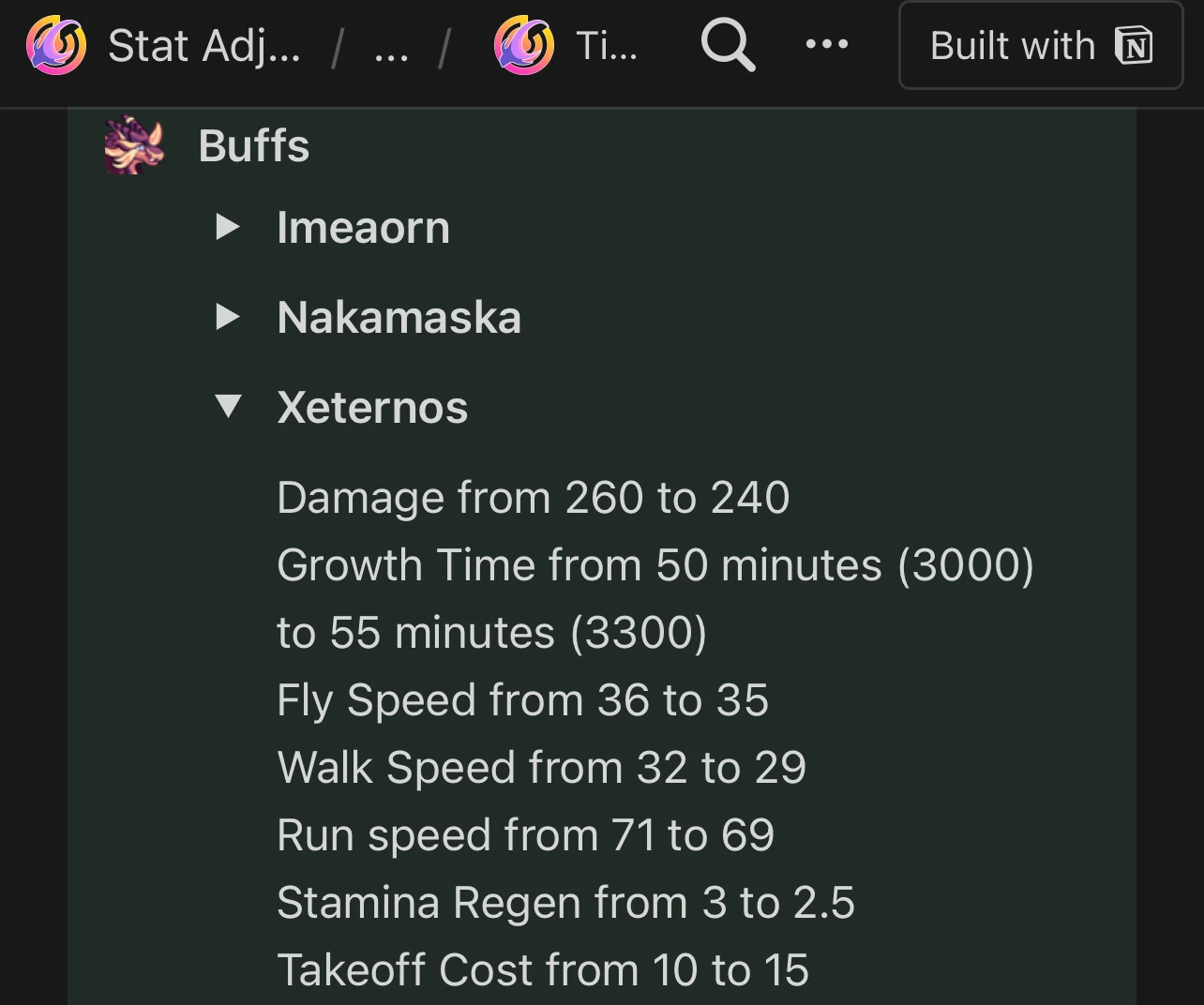Viewport: 1204px width, 1005px height.
Task: Expand the Nakamaska toggle list
Action: (x=226, y=317)
